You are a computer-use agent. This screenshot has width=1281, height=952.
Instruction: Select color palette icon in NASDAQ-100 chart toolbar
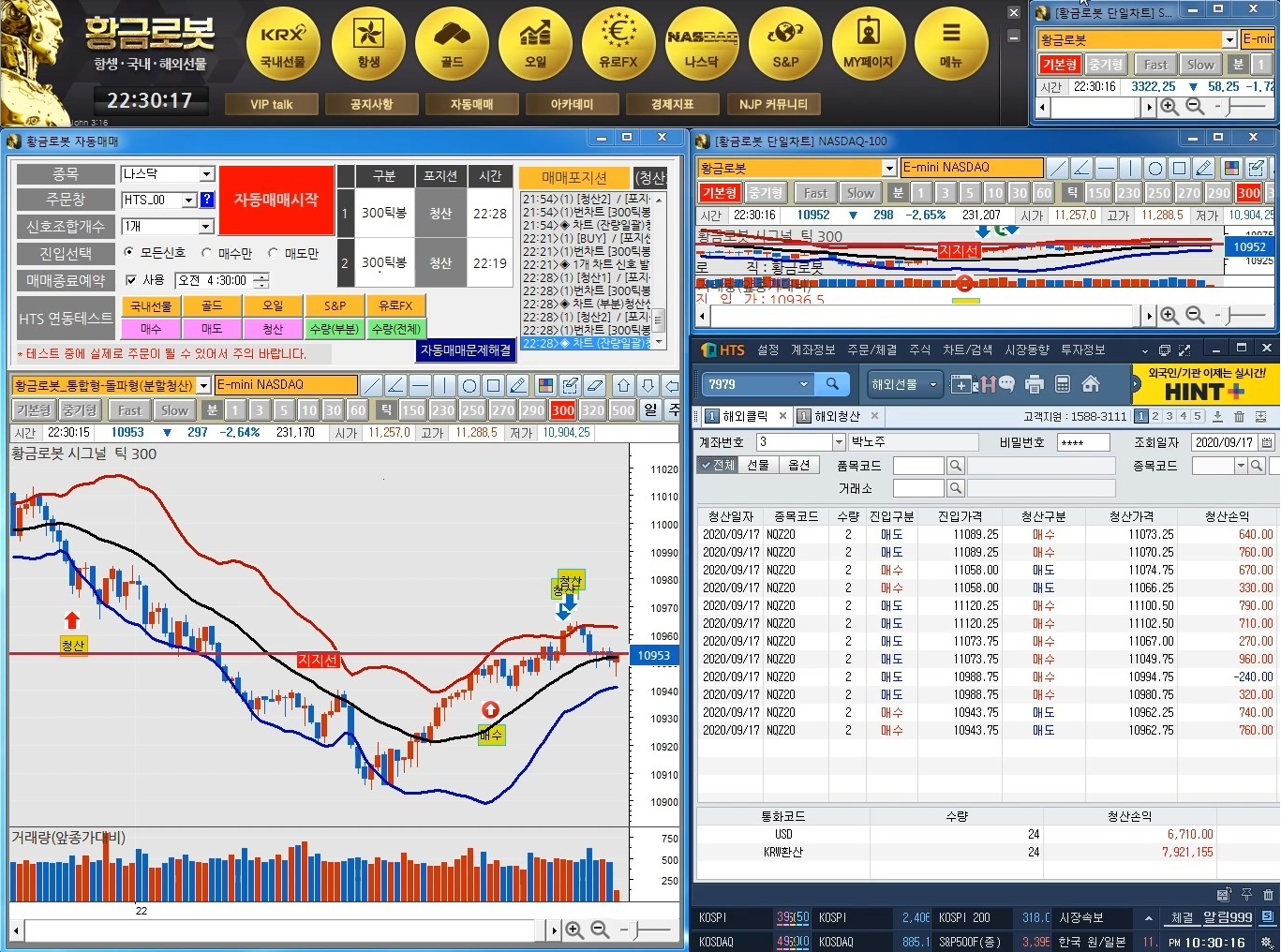tap(1232, 169)
